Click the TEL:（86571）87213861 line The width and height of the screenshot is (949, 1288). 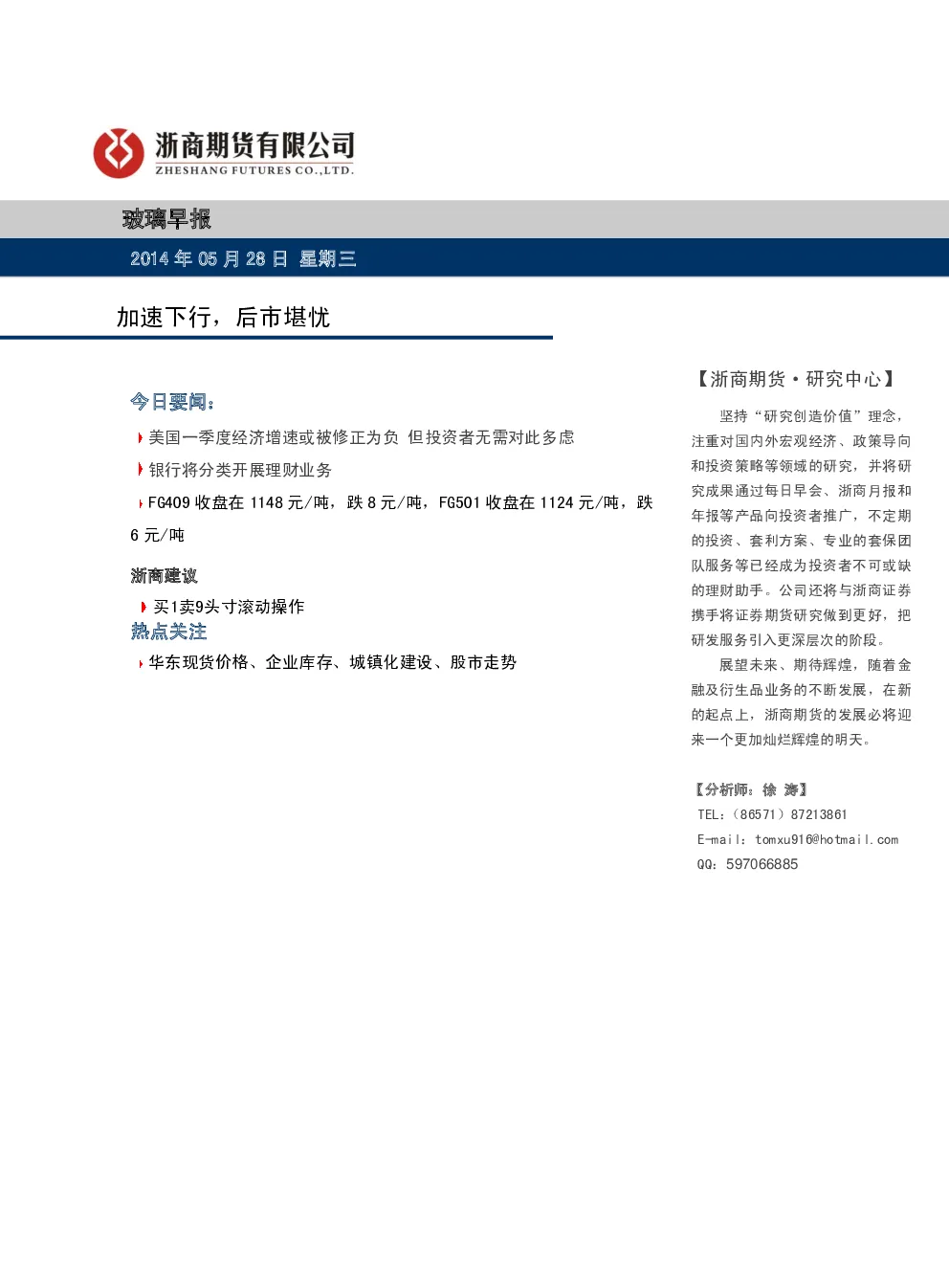(x=772, y=814)
